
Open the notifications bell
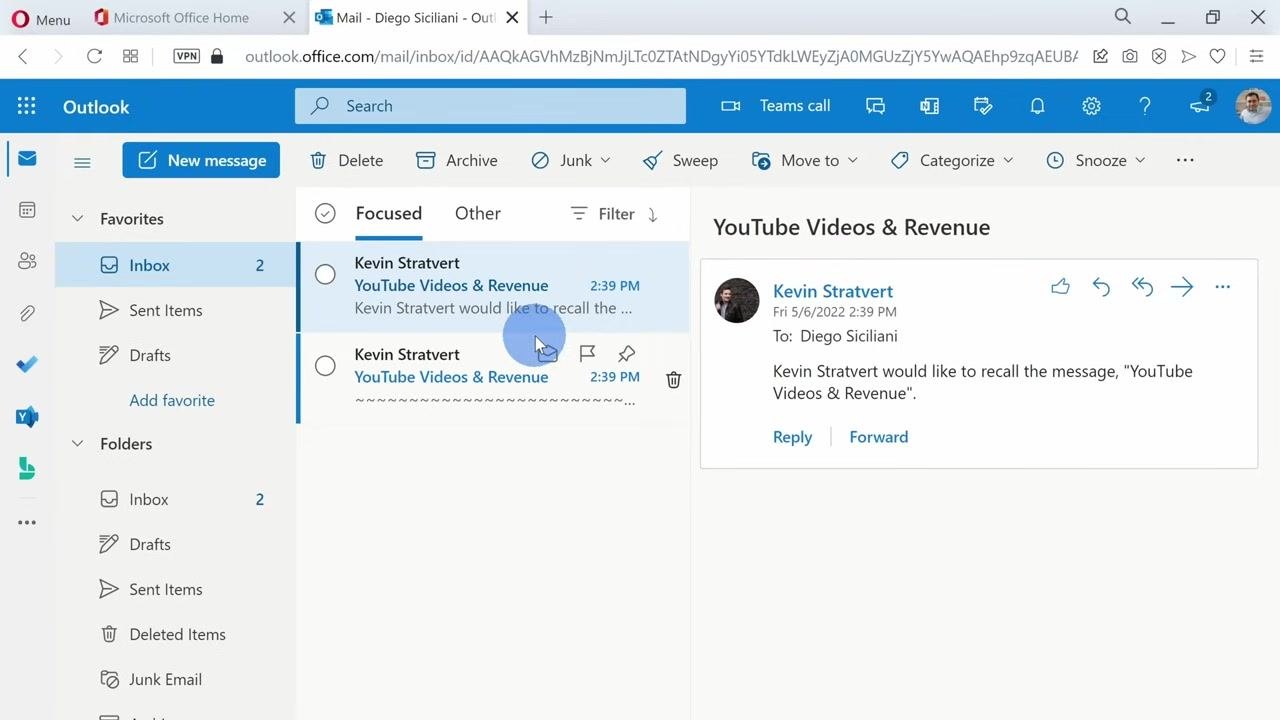click(1037, 106)
